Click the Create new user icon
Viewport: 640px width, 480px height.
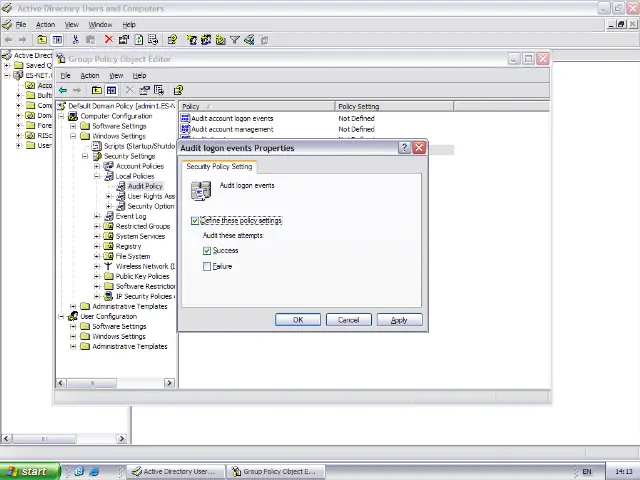click(x=191, y=40)
